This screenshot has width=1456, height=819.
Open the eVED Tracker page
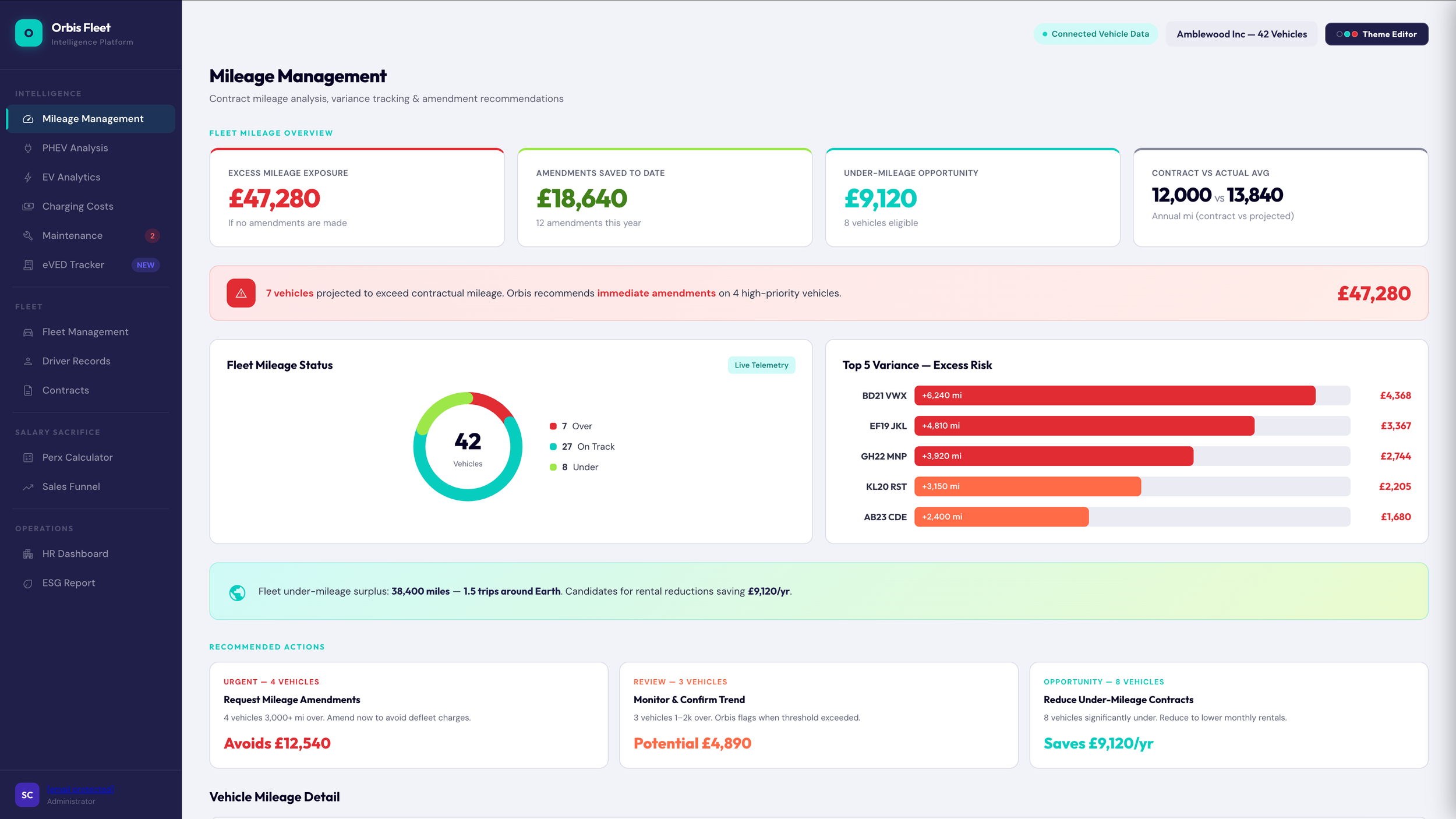[x=73, y=264]
